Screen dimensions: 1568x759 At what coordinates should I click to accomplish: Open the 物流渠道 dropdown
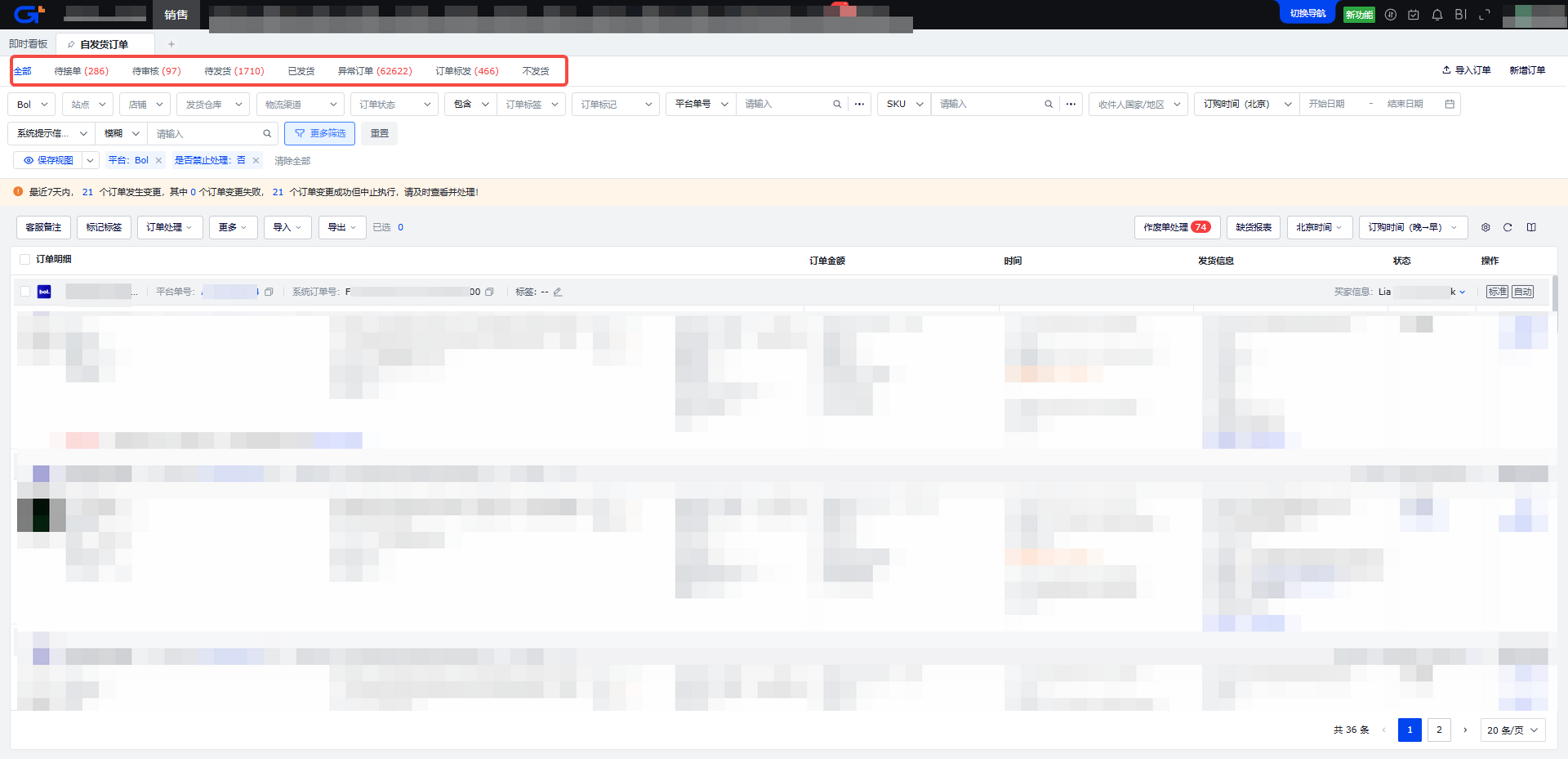point(301,105)
